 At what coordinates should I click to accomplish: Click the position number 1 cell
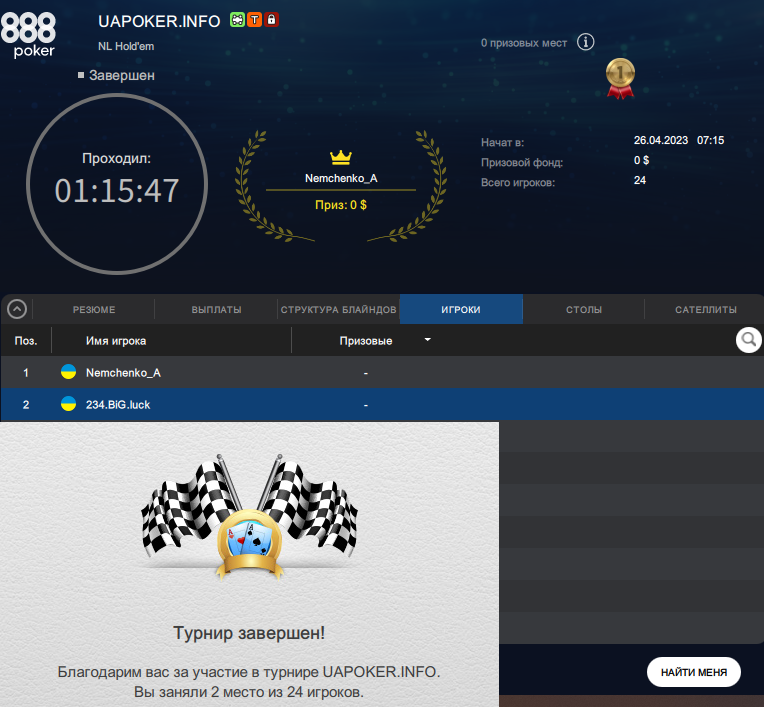pos(26,373)
